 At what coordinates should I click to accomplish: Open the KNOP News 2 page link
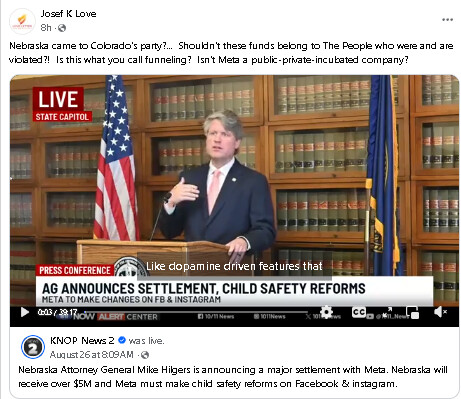82,341
